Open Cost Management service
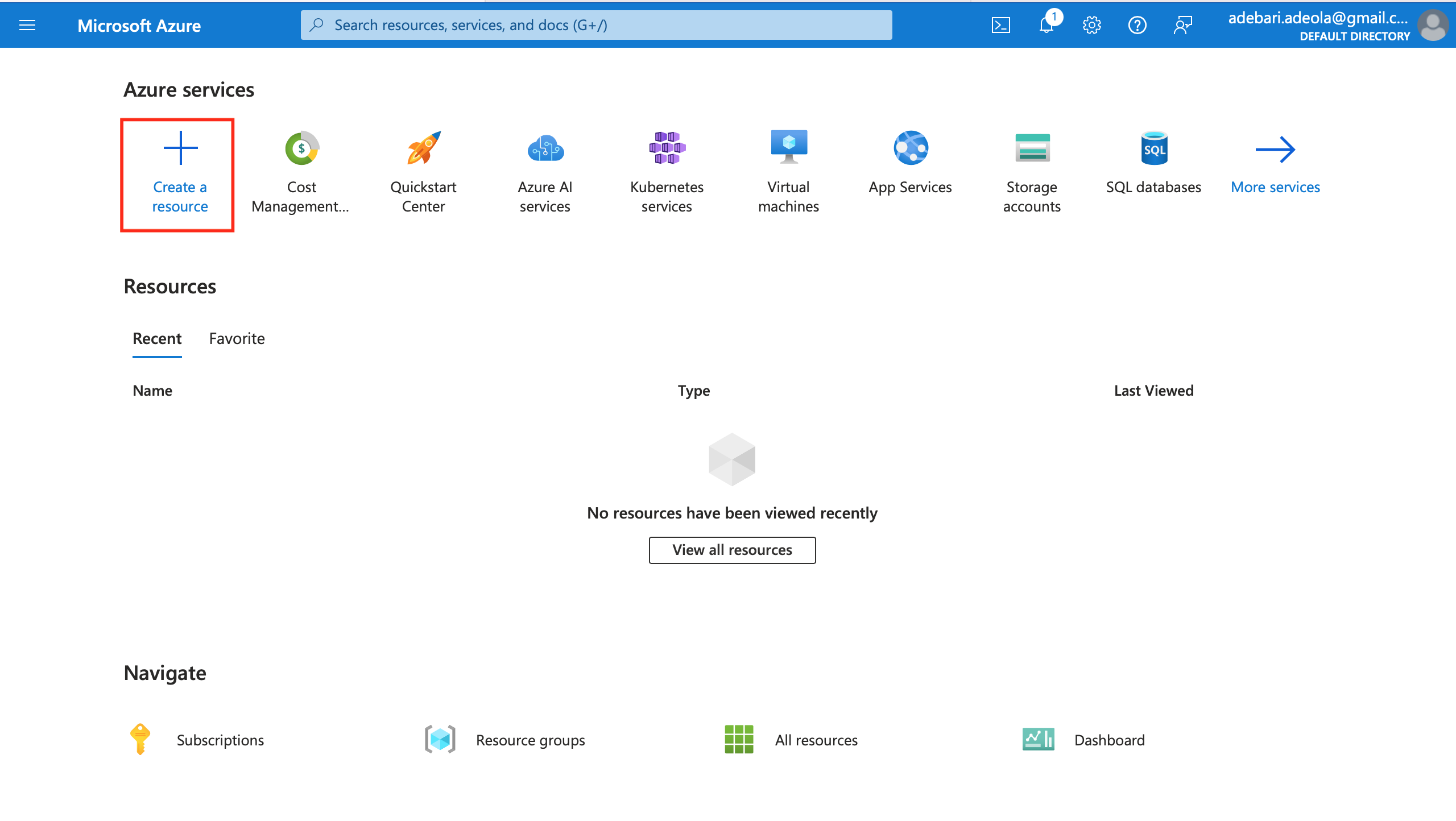The width and height of the screenshot is (1456, 821). coord(301,172)
